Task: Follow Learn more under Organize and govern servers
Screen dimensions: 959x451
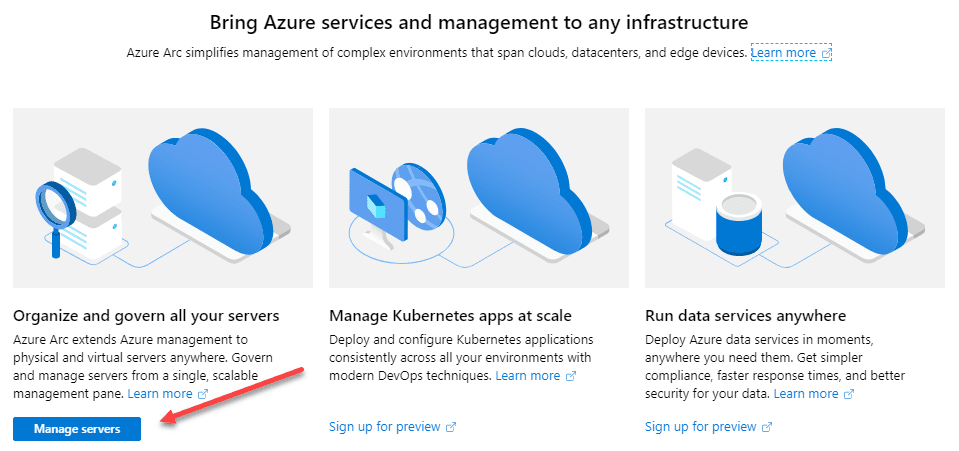Action: click(x=160, y=394)
